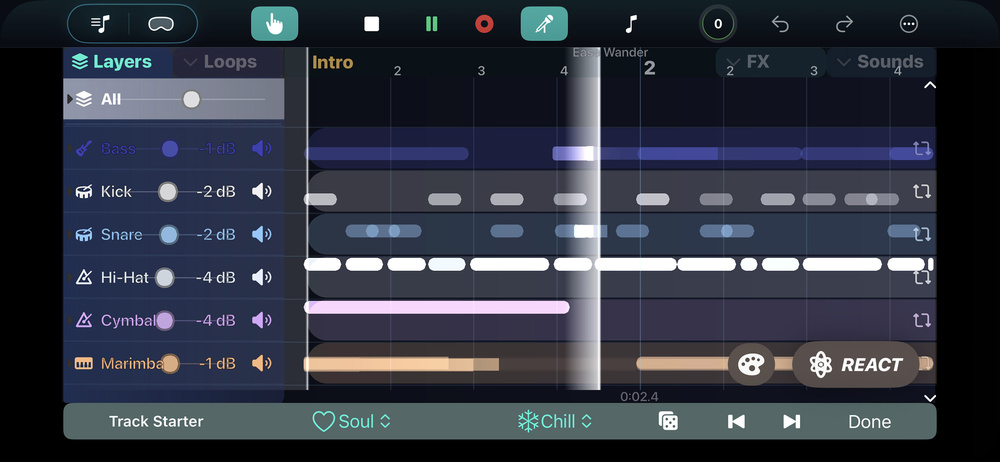Mute the Kick layer speaker
This screenshot has height=462, width=1000.
point(262,191)
